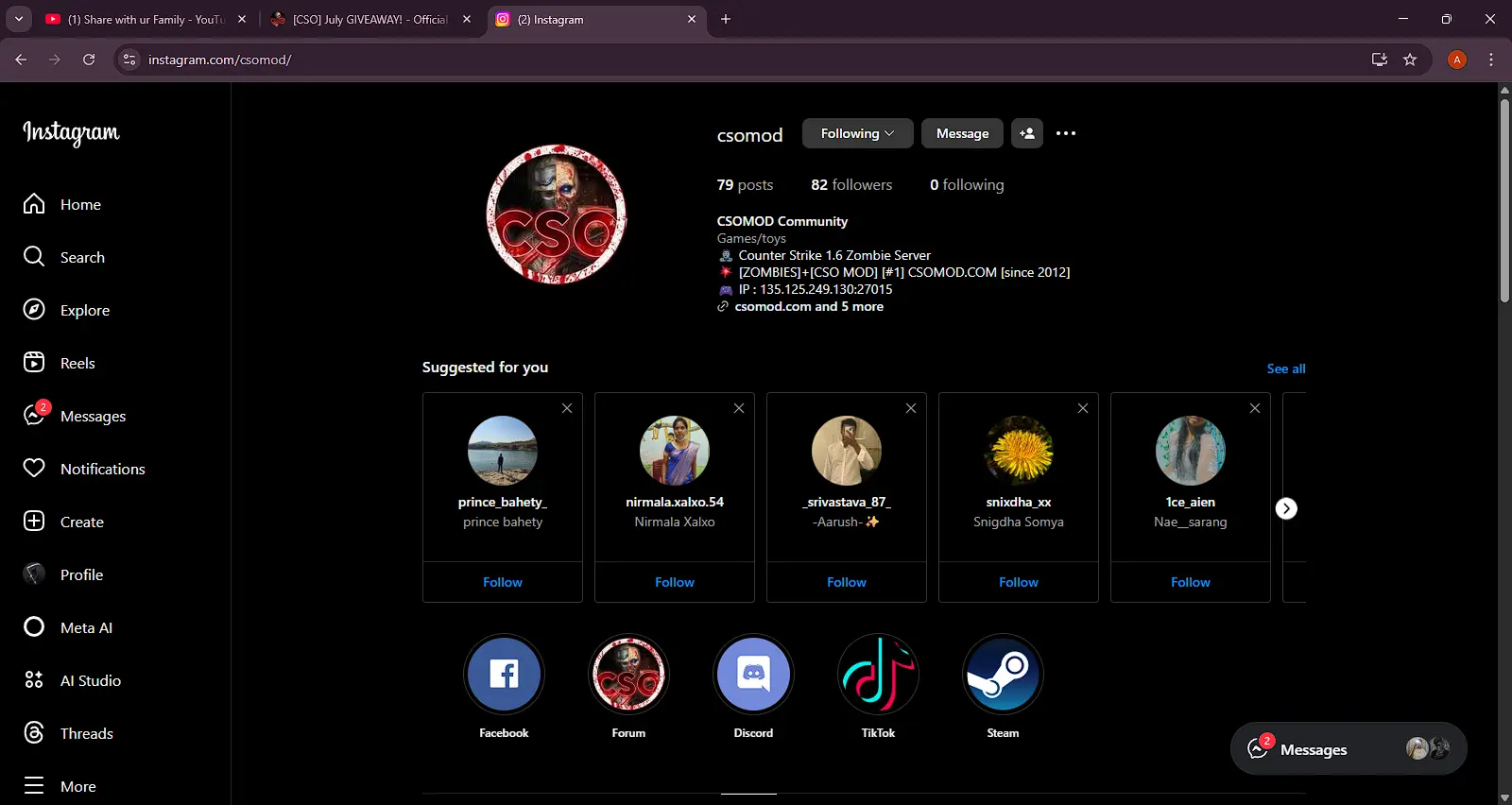1512x805 pixels.
Task: Dismiss the snixdha_xx suggestion
Action: (1083, 408)
